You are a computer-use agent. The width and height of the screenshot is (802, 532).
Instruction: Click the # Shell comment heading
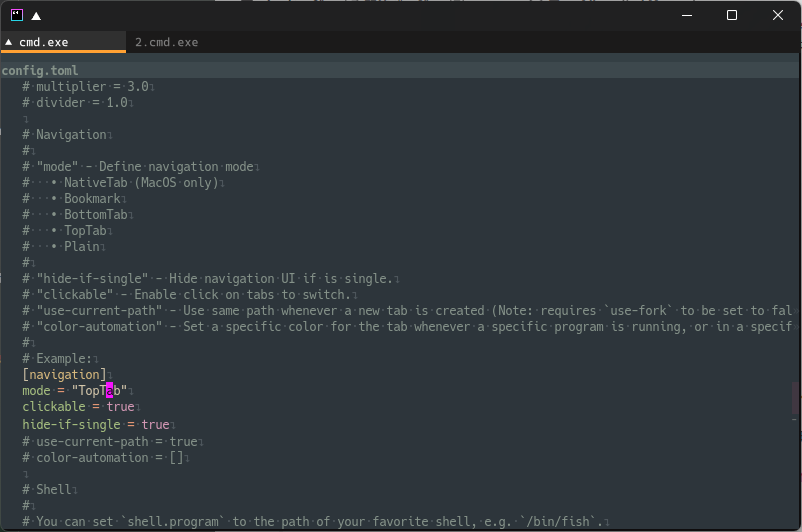(x=47, y=490)
